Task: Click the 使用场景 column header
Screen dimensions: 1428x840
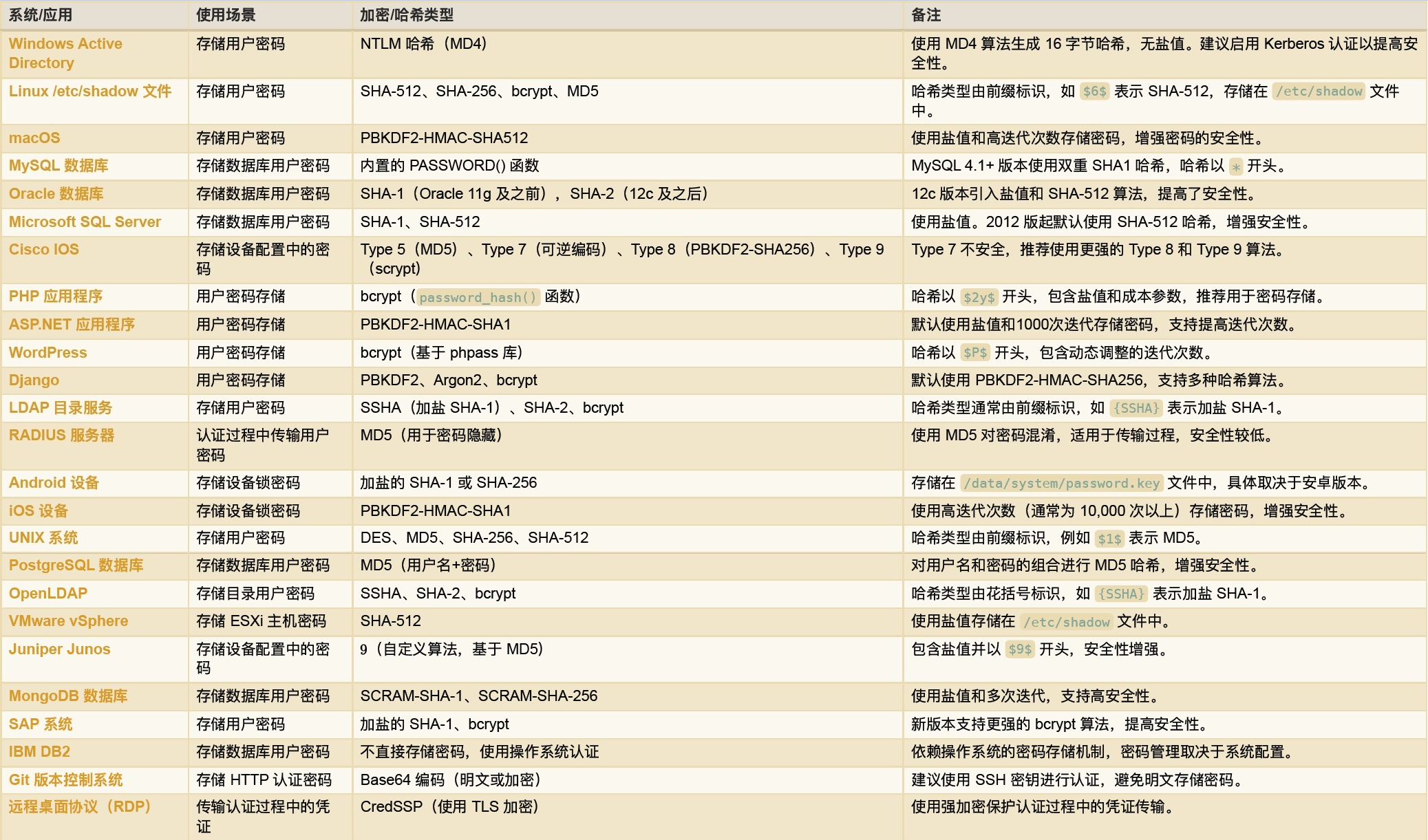Action: (x=226, y=14)
